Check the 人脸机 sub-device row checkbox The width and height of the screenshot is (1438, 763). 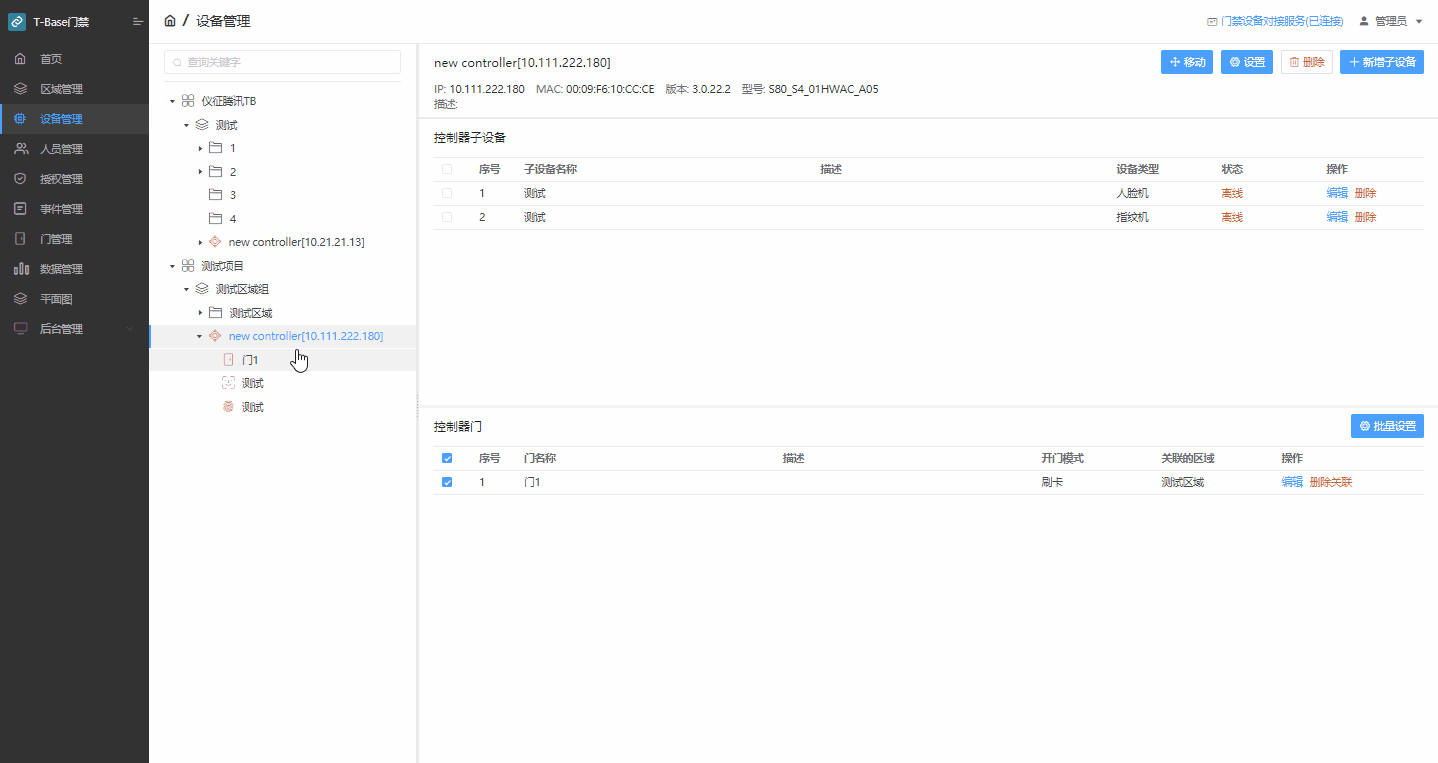point(447,193)
